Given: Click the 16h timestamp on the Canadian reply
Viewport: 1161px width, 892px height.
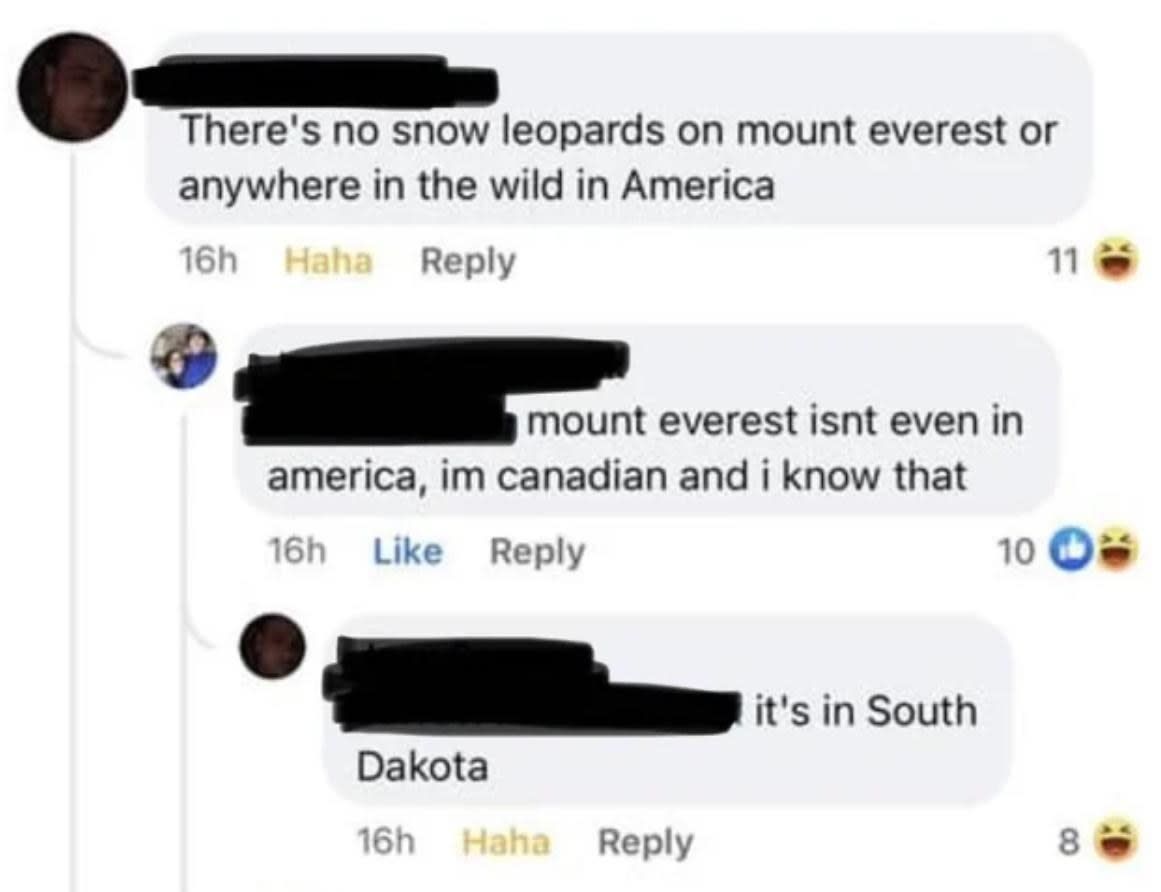Looking at the screenshot, I should coord(295,551).
